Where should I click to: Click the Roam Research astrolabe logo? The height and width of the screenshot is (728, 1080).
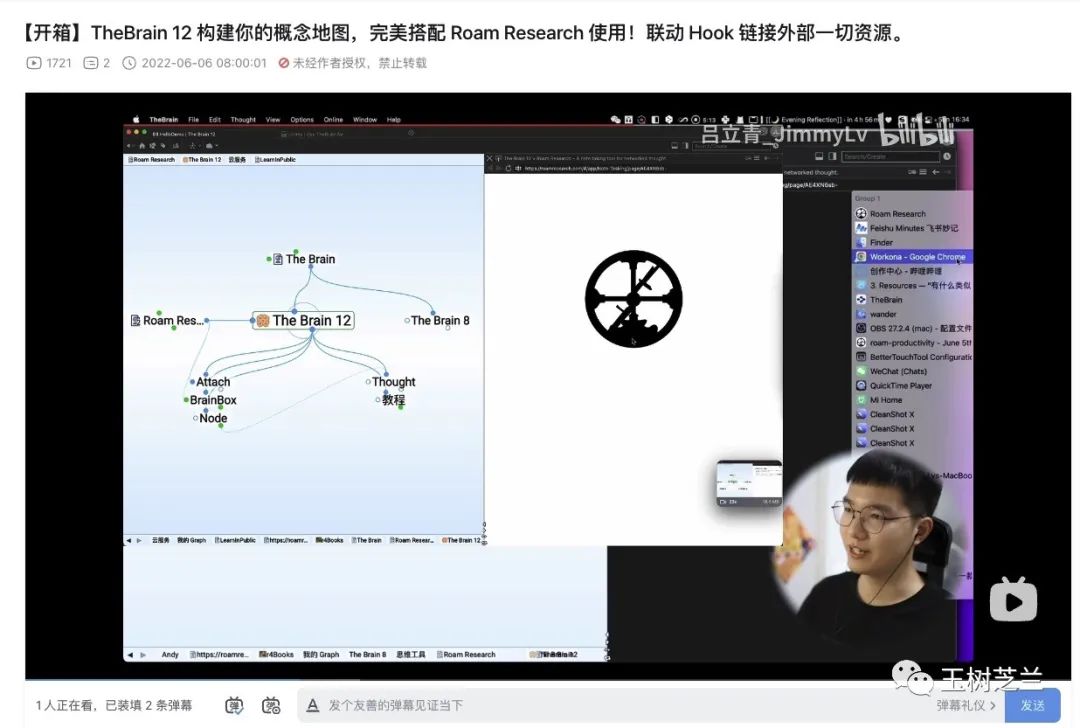(x=634, y=298)
